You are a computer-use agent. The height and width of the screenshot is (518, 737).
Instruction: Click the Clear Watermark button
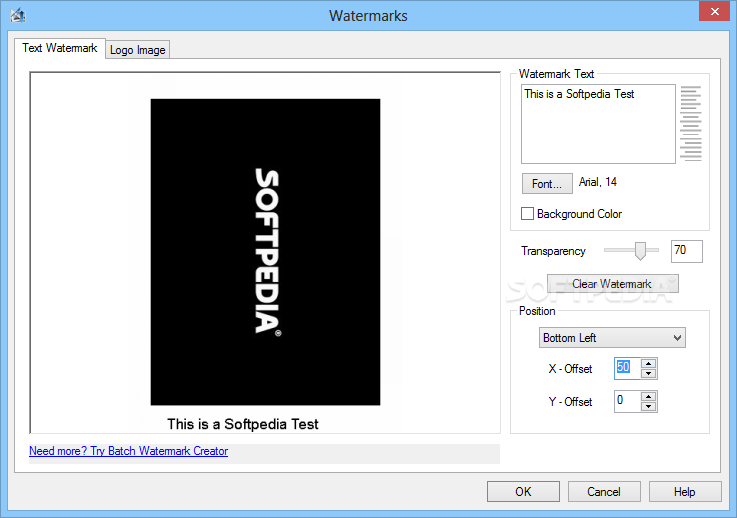612,284
